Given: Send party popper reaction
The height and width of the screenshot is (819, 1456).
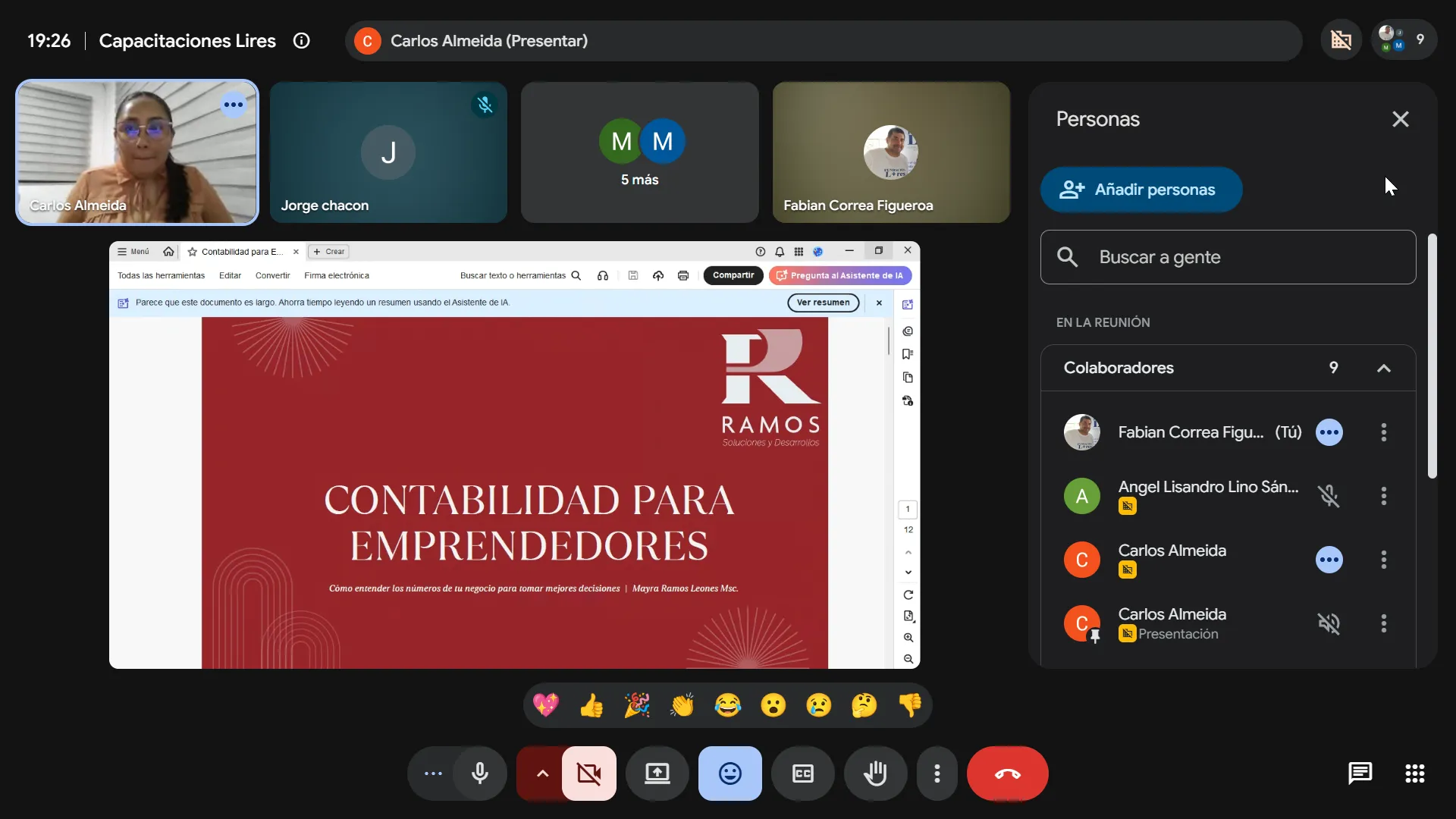Looking at the screenshot, I should [637, 705].
